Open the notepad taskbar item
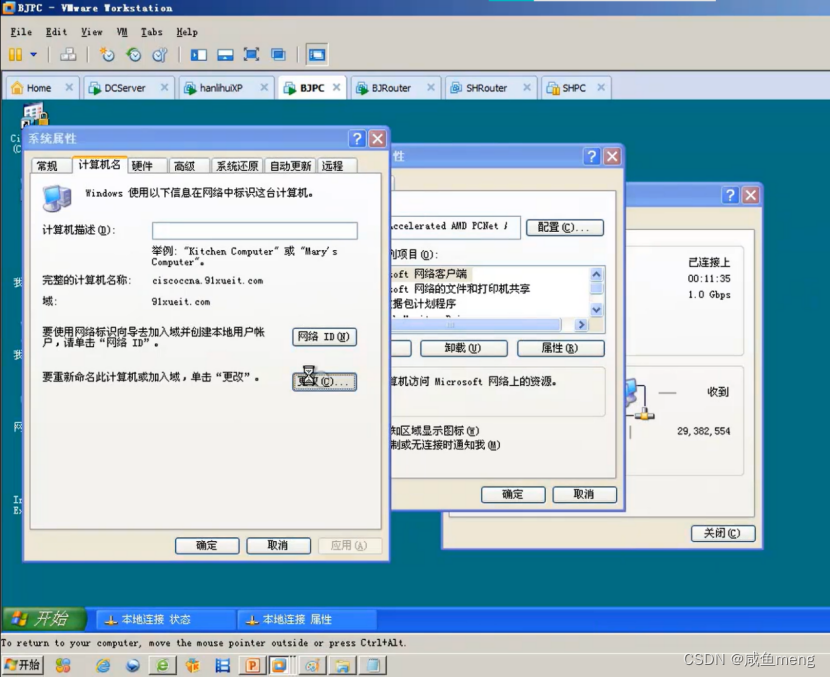This screenshot has height=678, width=830. click(373, 666)
